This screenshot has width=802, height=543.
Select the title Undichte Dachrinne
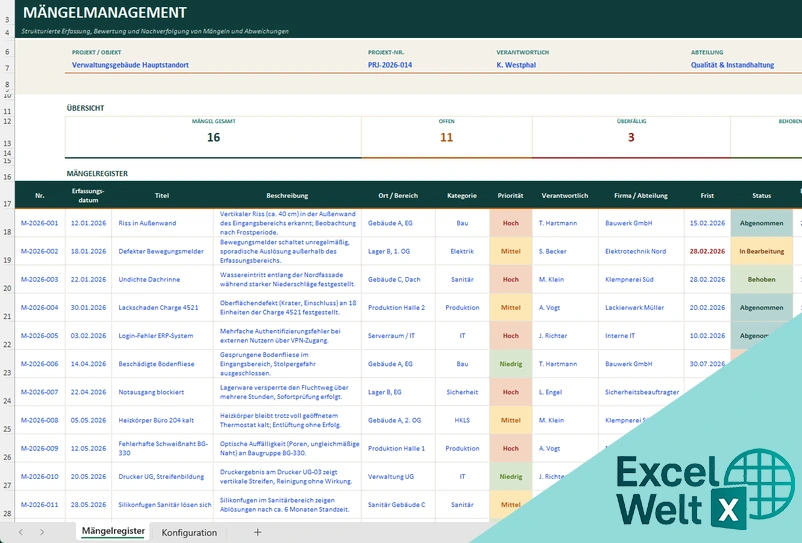click(149, 279)
